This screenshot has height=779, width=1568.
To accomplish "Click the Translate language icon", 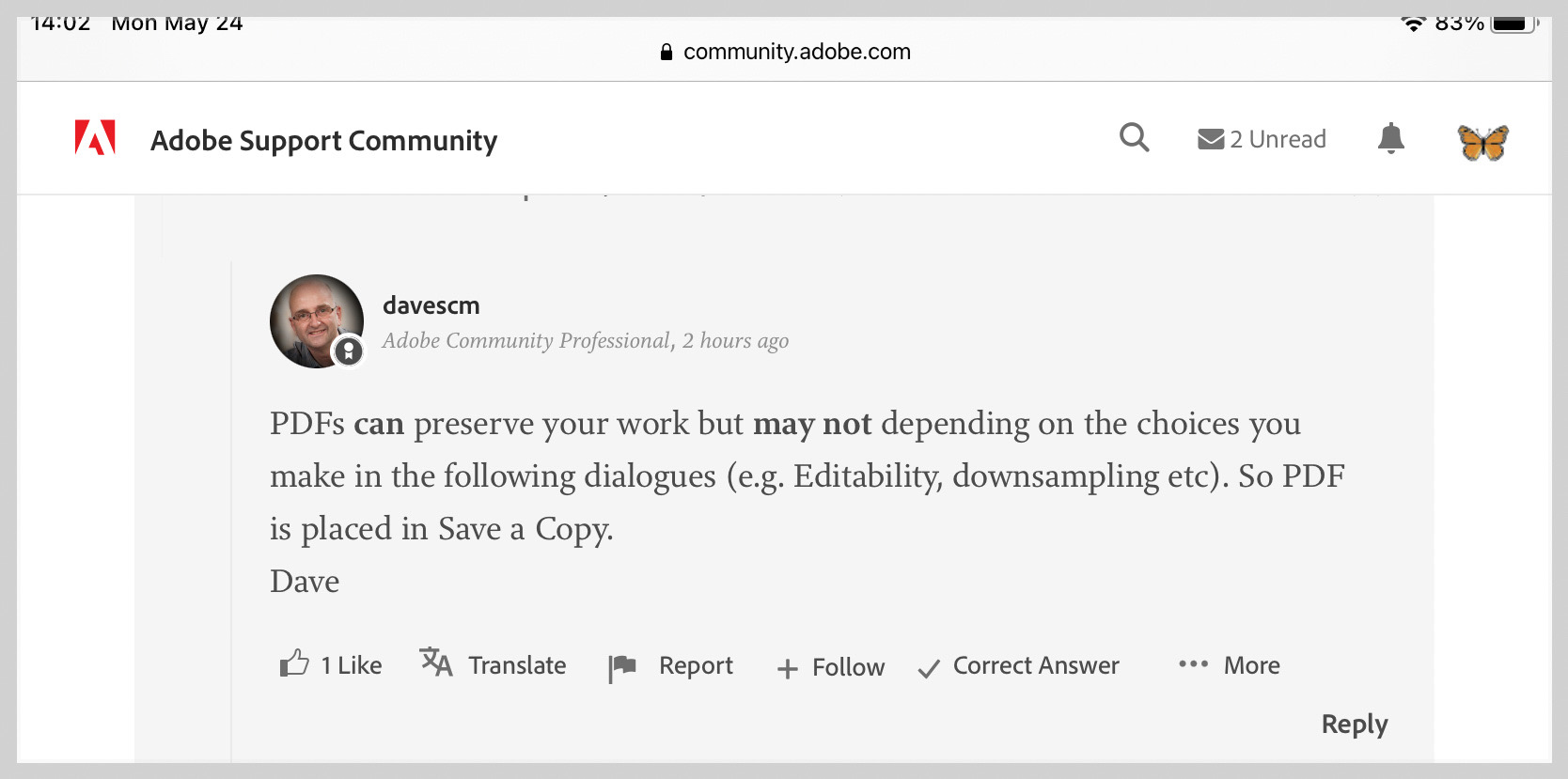I will tap(436, 662).
